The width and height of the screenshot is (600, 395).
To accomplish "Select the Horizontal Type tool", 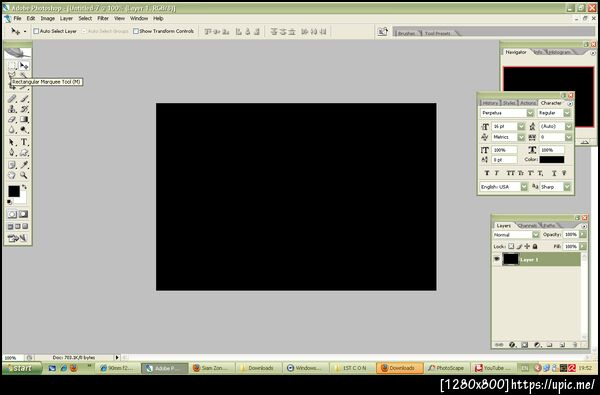I will tap(24, 142).
